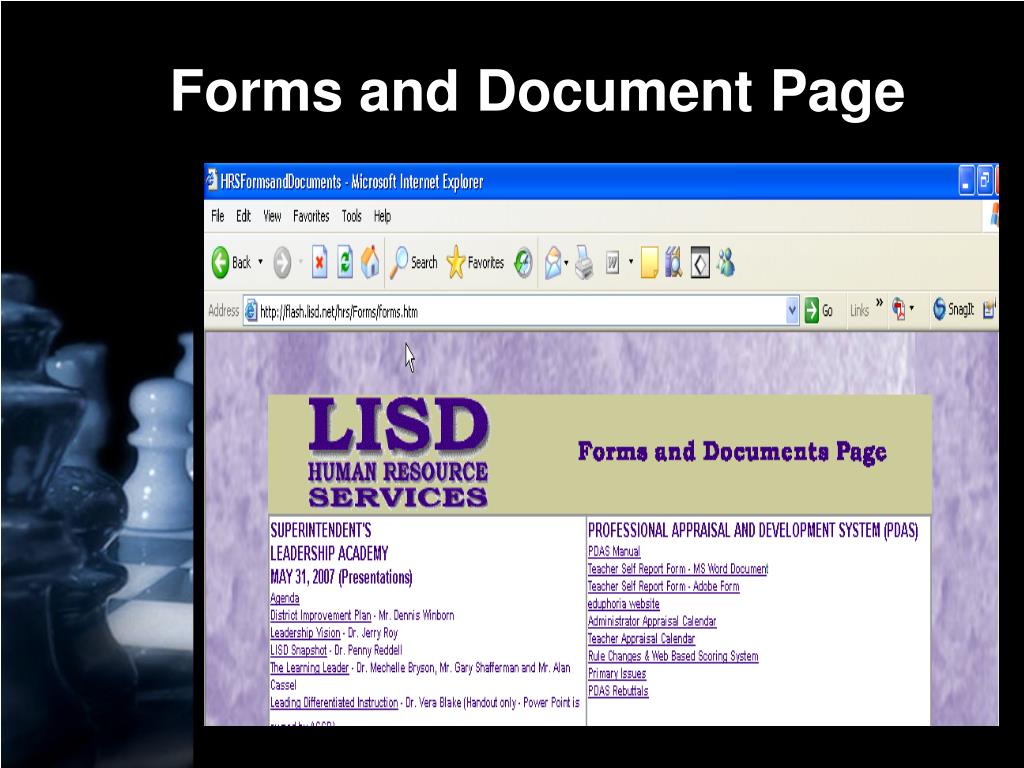Click the Mail envelope icon

tap(553, 263)
